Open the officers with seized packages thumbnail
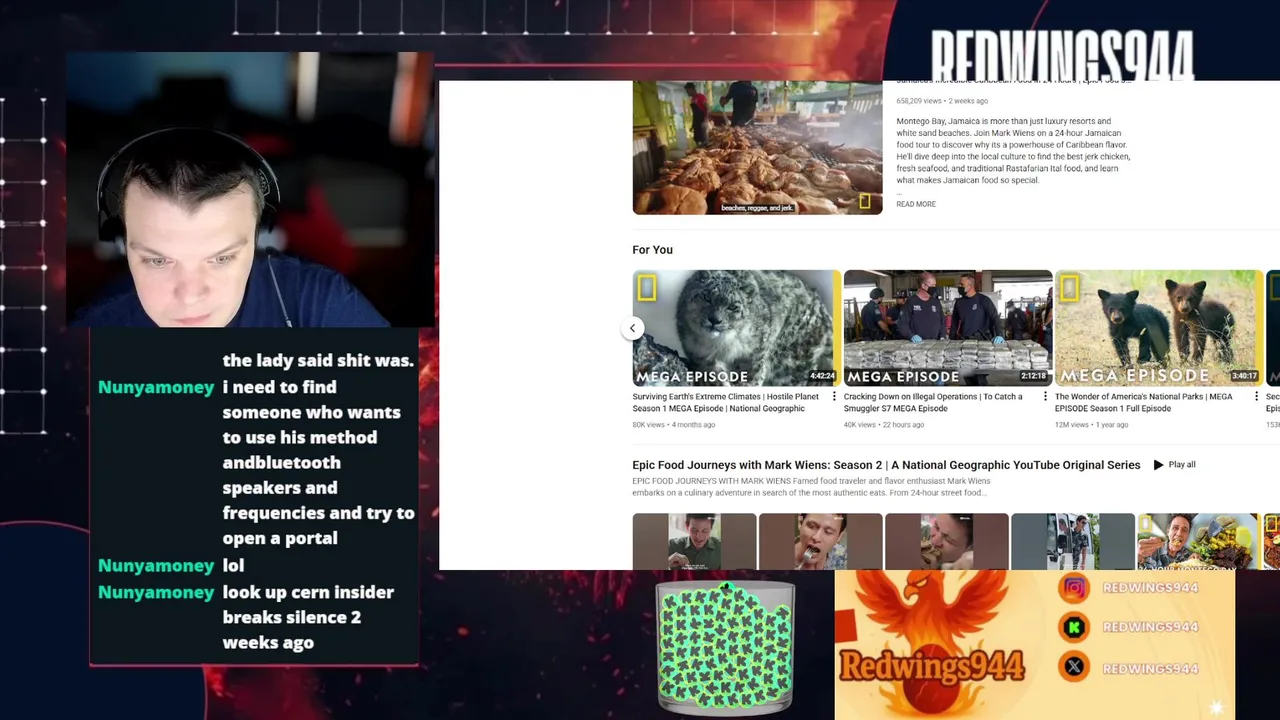 tap(947, 328)
